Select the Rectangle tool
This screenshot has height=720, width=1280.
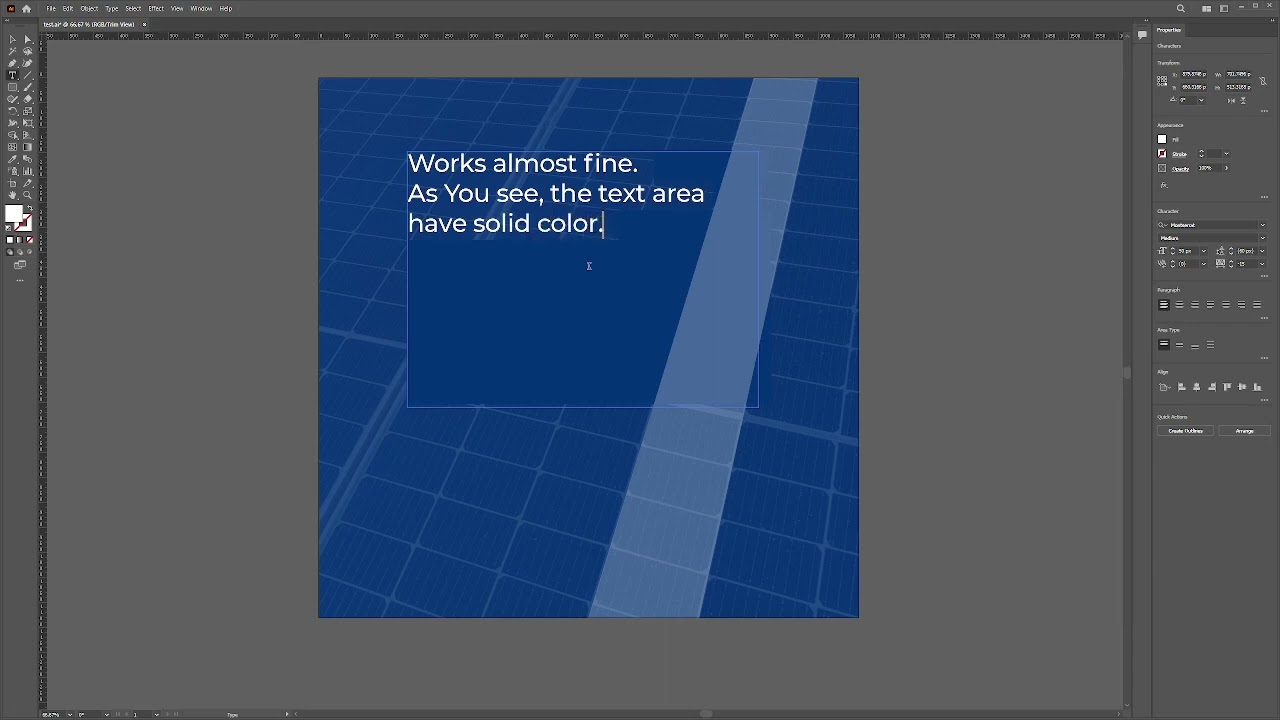tap(13, 88)
